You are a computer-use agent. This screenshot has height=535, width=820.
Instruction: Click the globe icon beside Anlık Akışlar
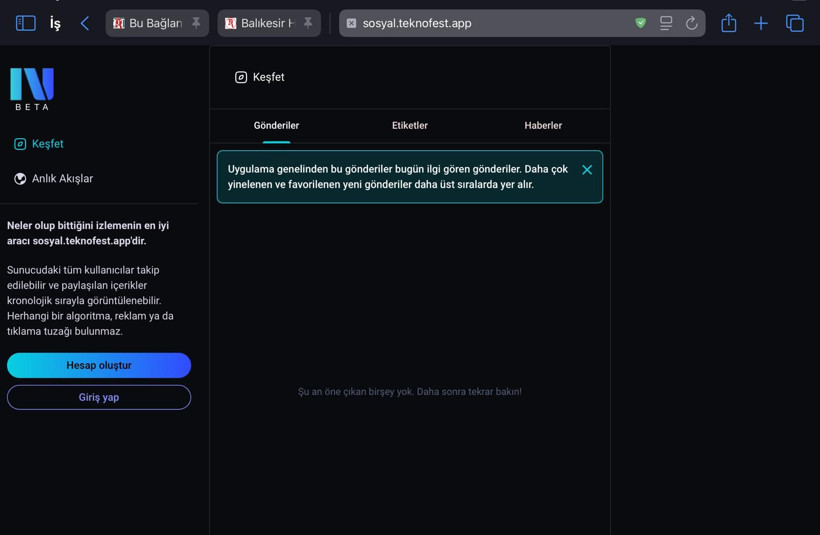20,179
